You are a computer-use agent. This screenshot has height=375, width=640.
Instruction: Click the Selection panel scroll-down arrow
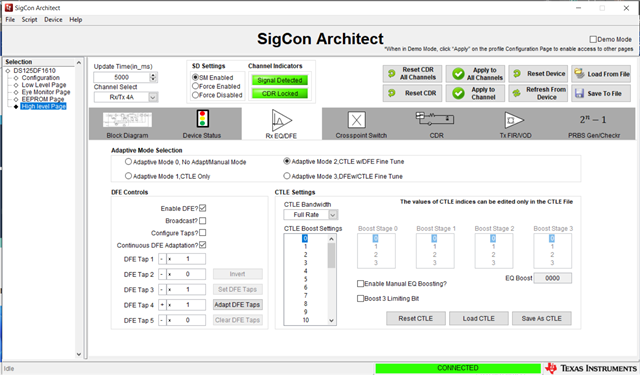tap(79, 354)
